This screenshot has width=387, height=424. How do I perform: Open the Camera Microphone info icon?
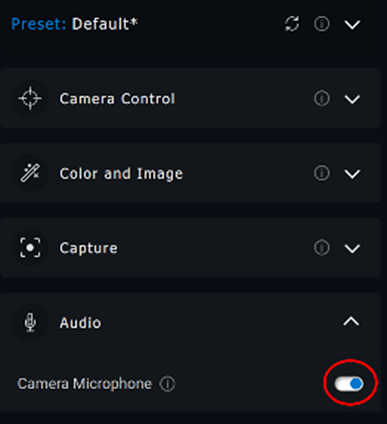pyautogui.click(x=167, y=384)
